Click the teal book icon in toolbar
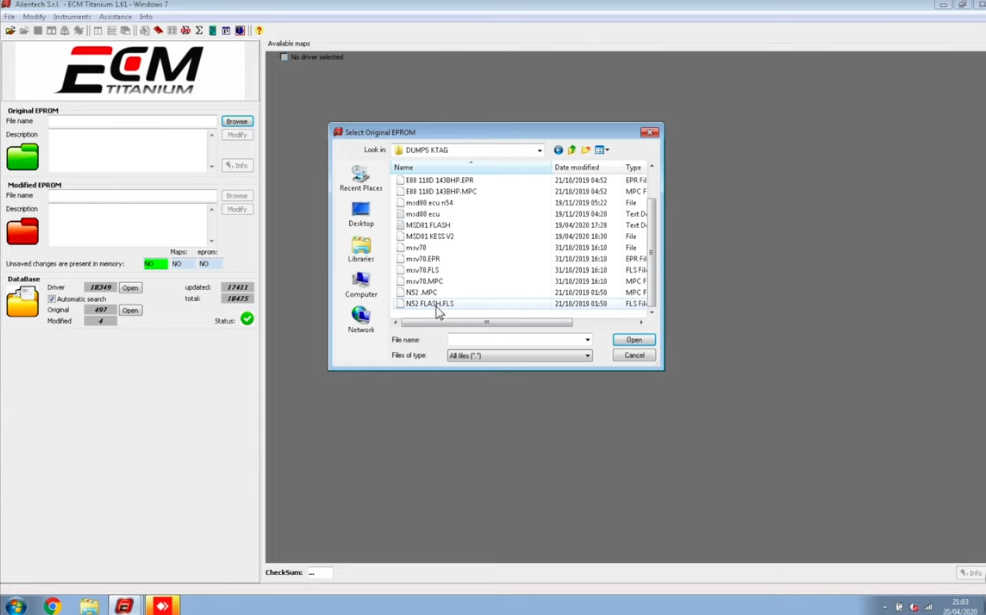The image size is (986, 615). click(x=213, y=30)
